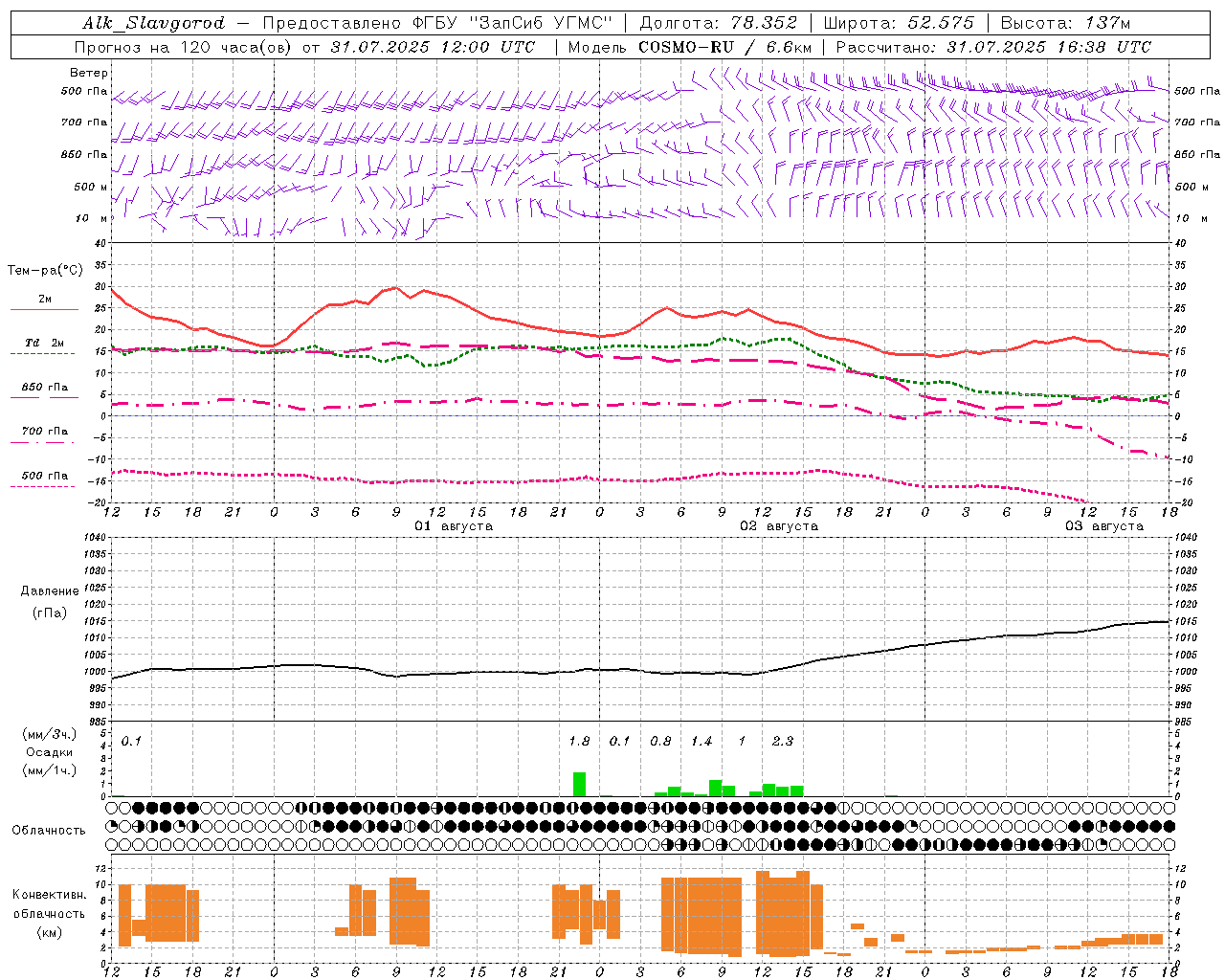This screenshot has height=980, width=1225.
Task: Click the 700 гПа temperature legend label
Action: [x=45, y=432]
